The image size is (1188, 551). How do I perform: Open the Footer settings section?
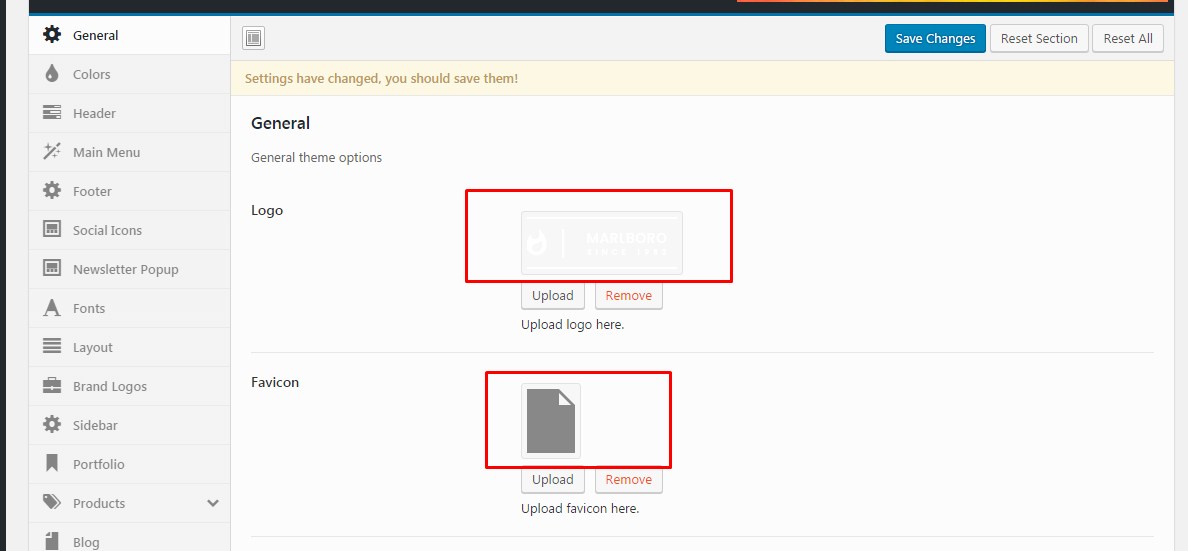(x=92, y=191)
